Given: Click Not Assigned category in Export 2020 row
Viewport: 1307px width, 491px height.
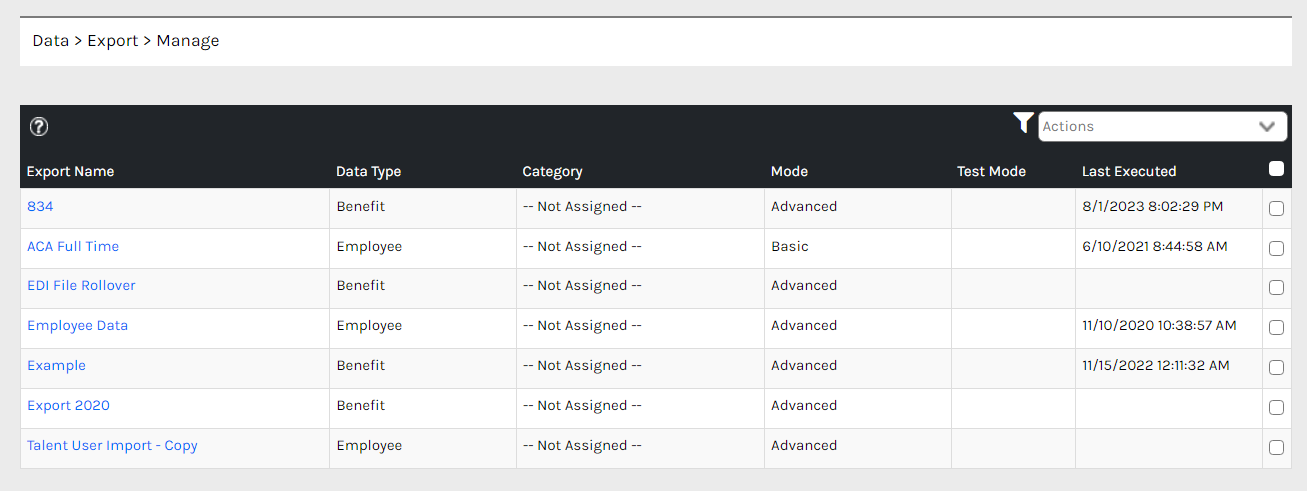Looking at the screenshot, I should click(582, 405).
